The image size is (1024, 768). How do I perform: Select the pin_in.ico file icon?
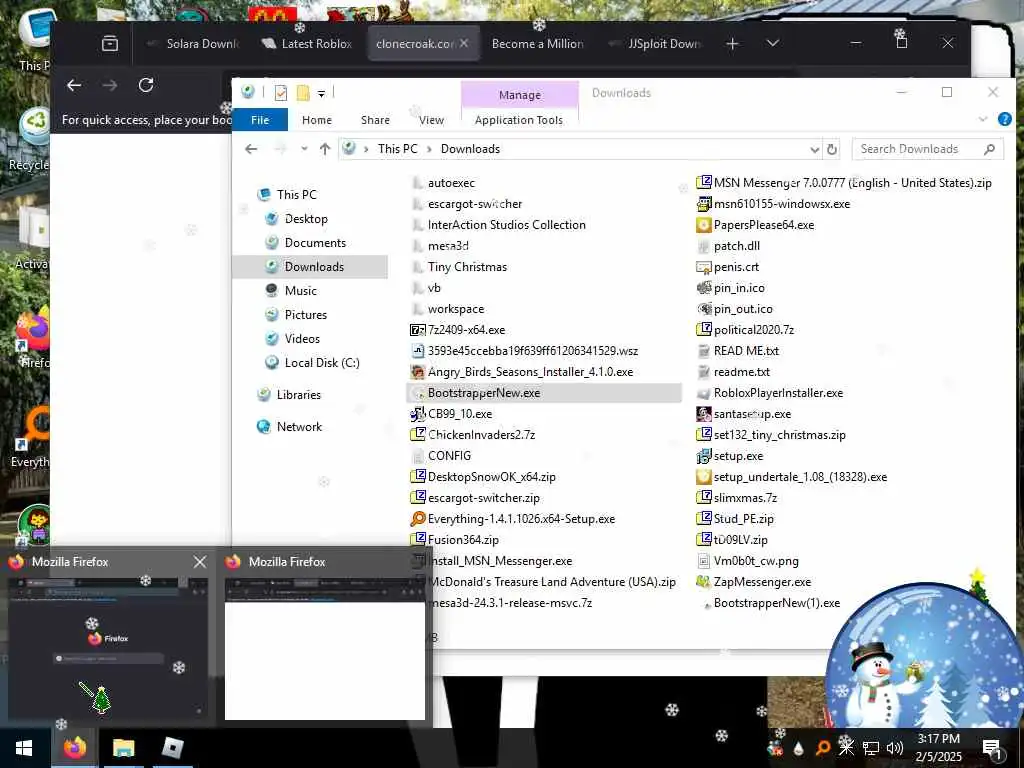tap(703, 288)
